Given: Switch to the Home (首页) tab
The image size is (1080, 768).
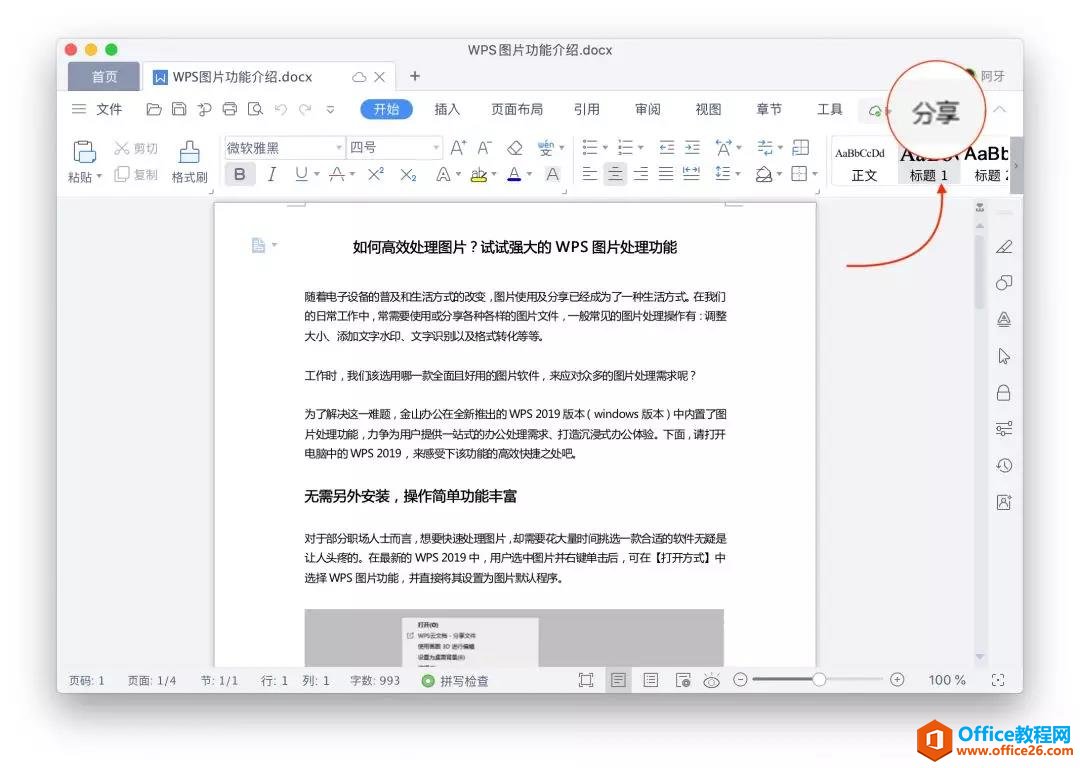Looking at the screenshot, I should tap(104, 77).
